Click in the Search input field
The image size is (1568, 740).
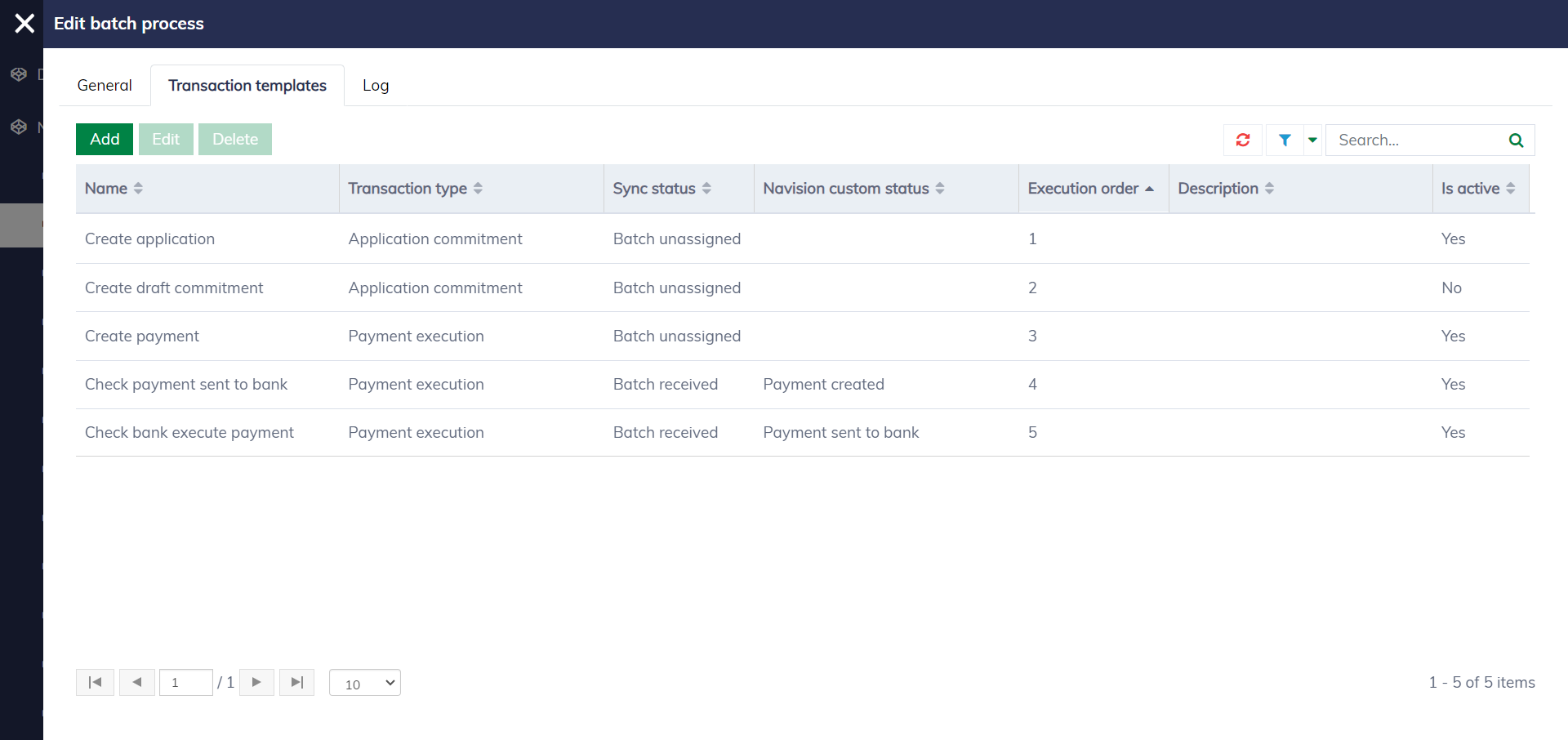coord(1417,140)
